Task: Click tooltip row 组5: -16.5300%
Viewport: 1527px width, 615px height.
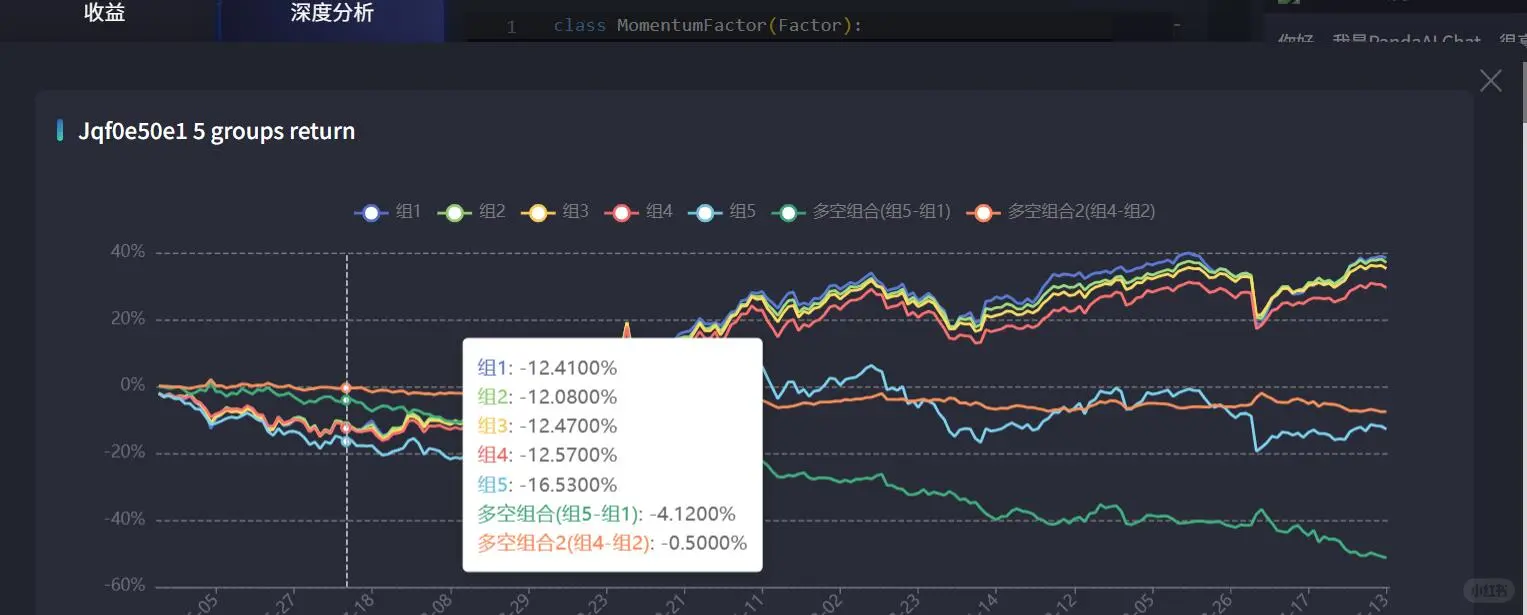Action: [547, 485]
